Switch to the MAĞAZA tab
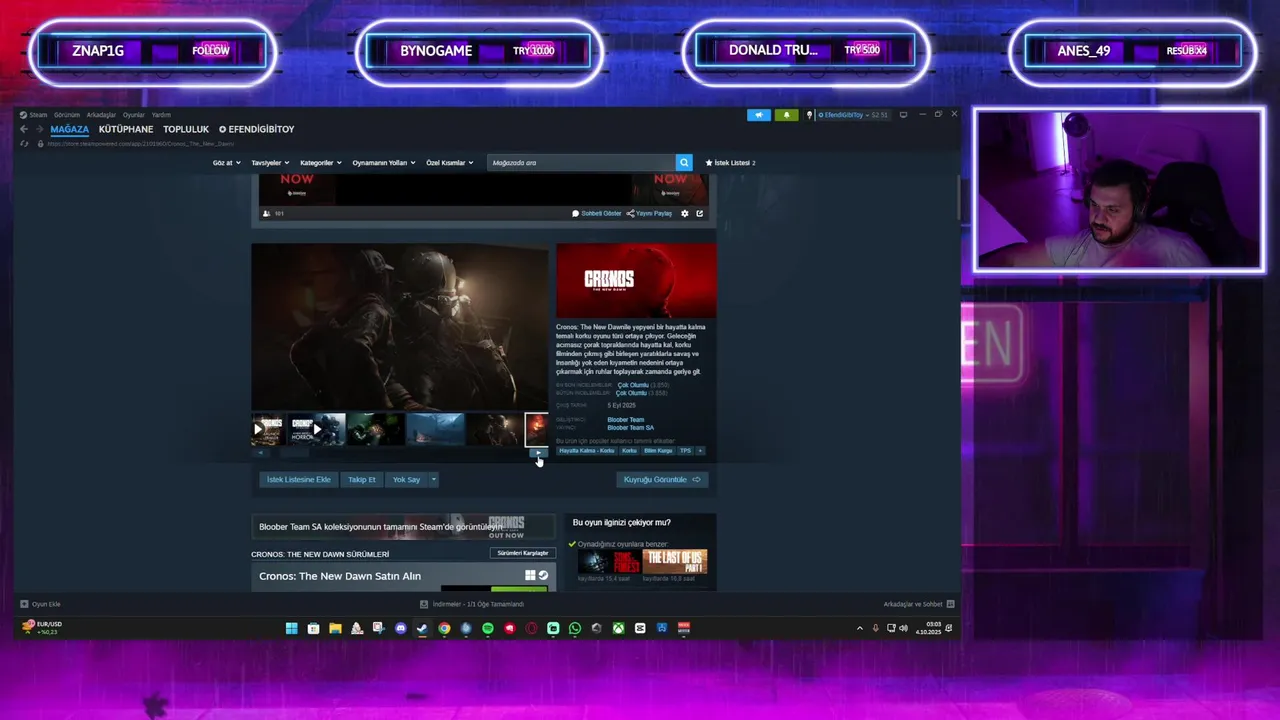Image resolution: width=1280 pixels, height=720 pixels. click(70, 129)
